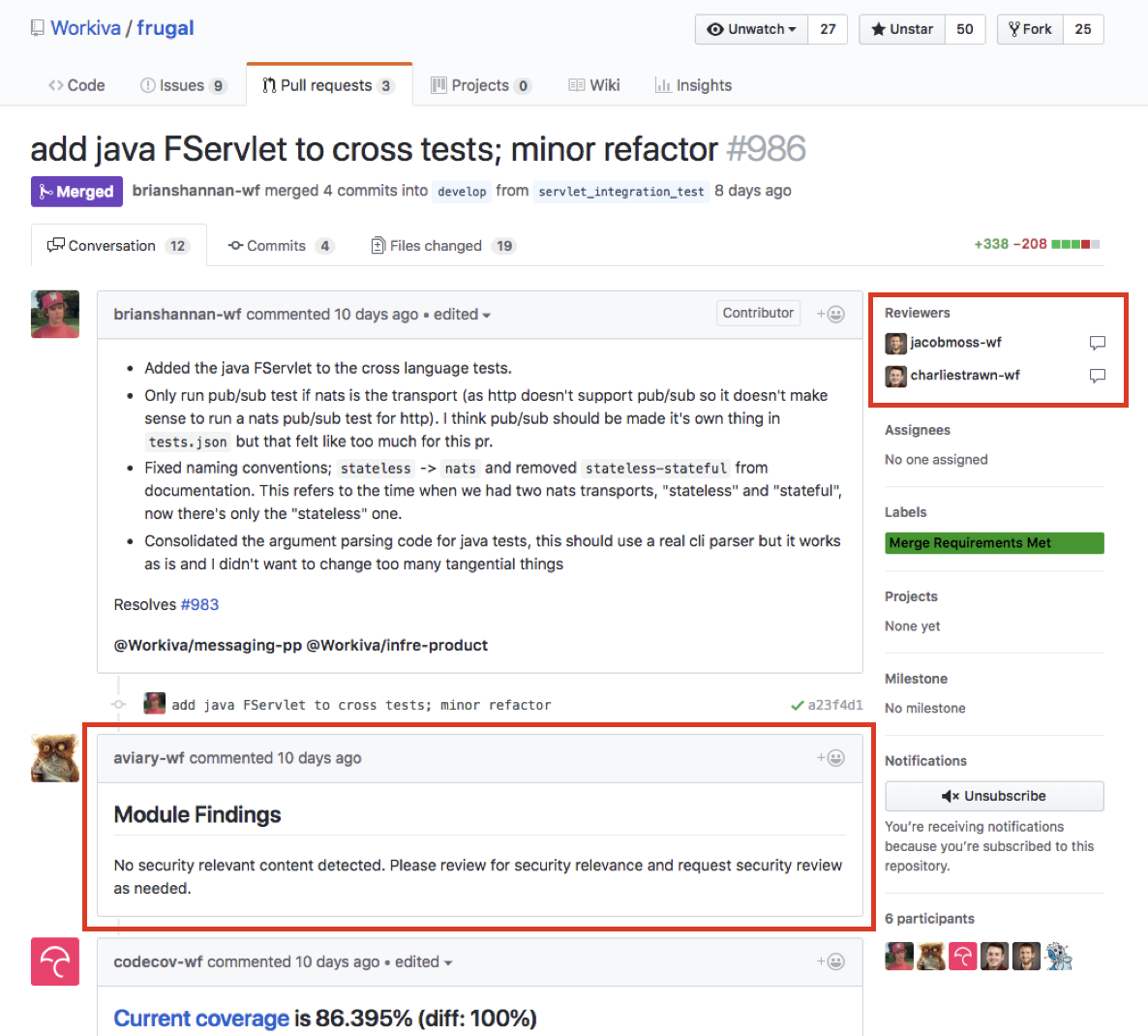
Task: Click the green check status for a23f4d1
Action: 798,705
